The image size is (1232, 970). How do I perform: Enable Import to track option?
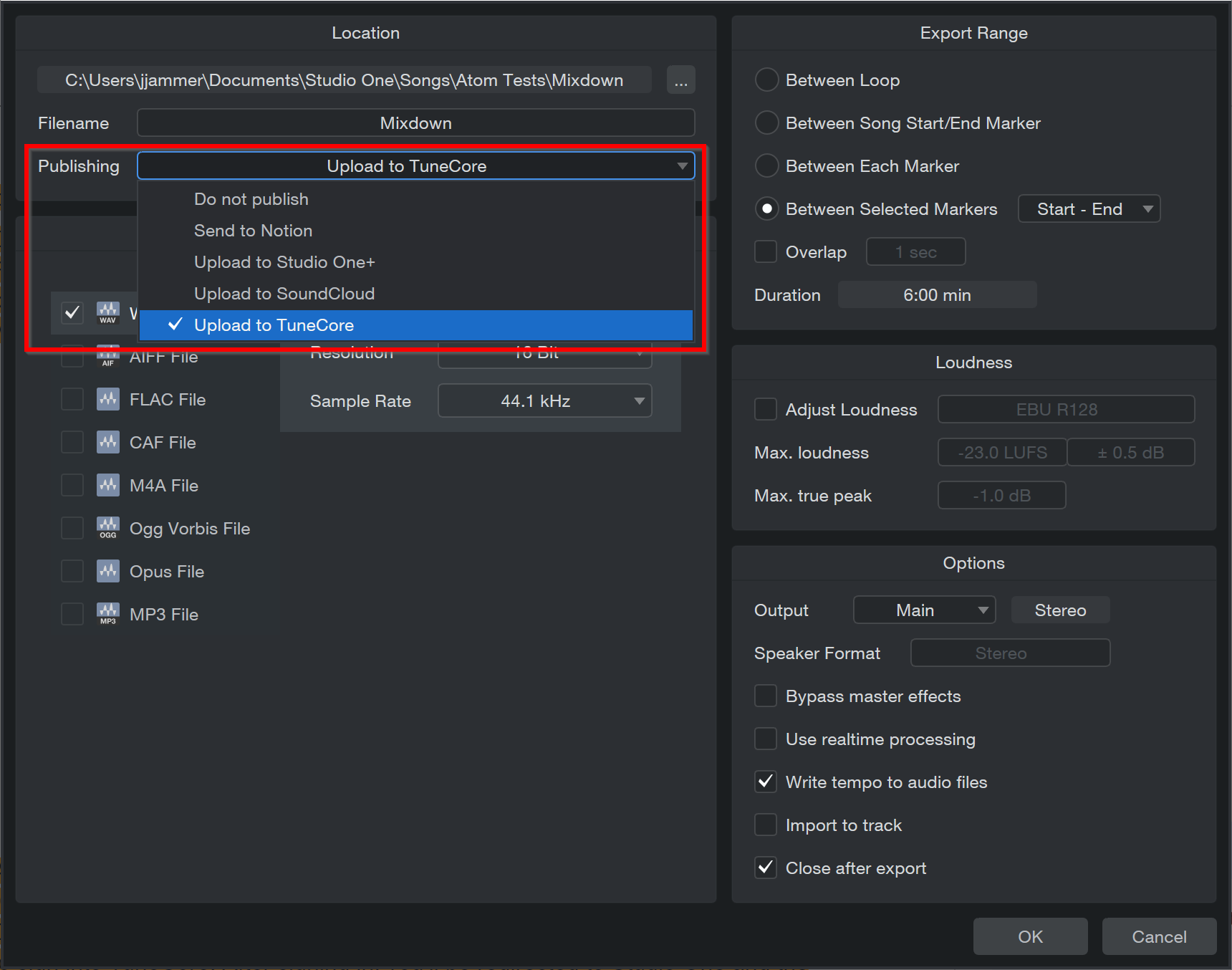click(766, 825)
